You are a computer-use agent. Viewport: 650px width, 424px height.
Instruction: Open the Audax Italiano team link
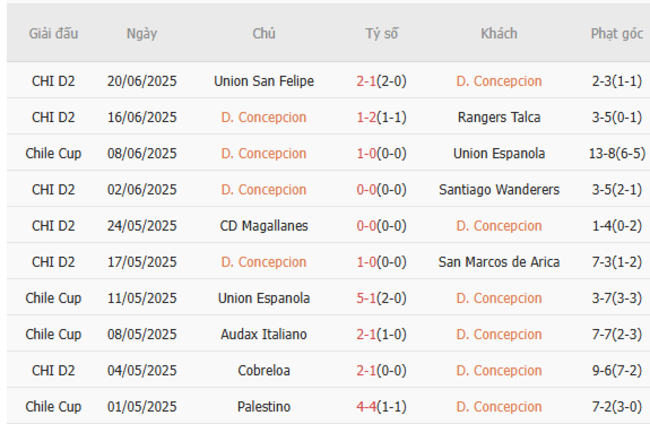tap(264, 334)
